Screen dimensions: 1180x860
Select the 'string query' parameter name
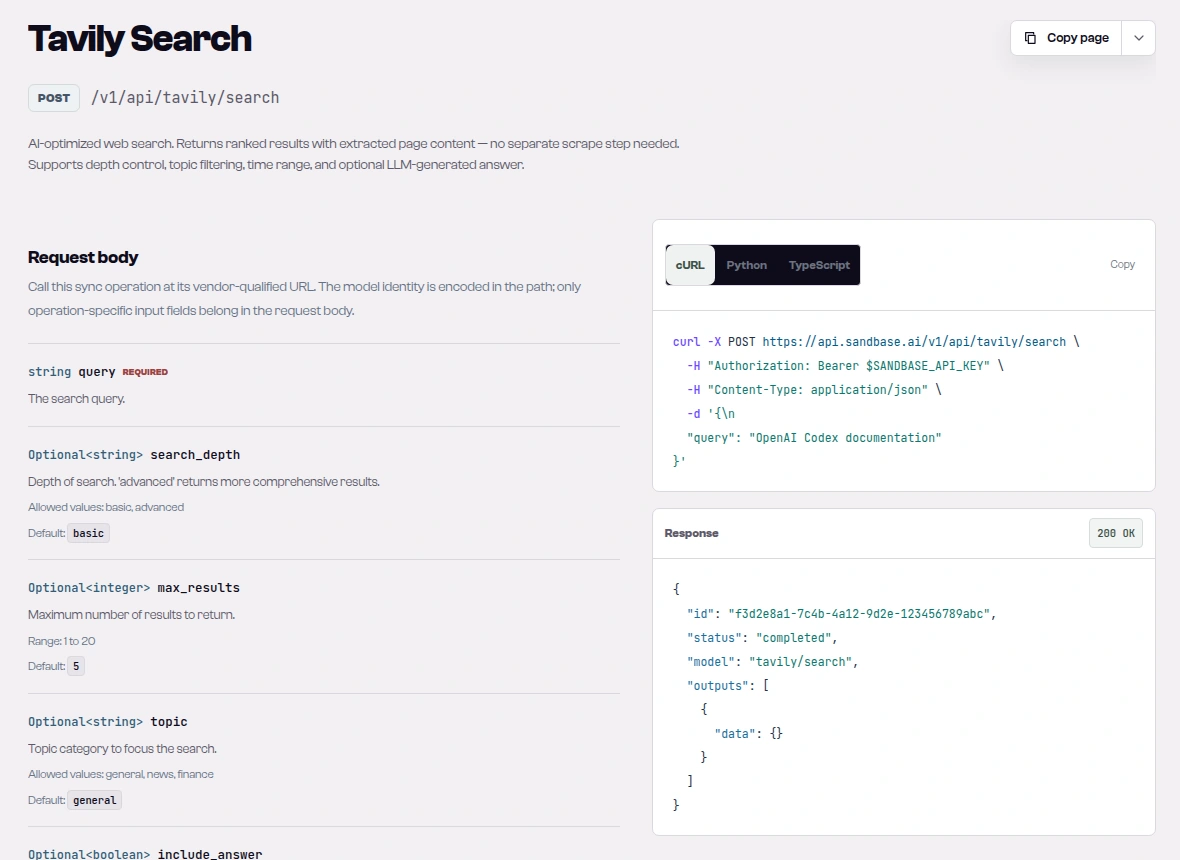pyautogui.click(x=71, y=372)
